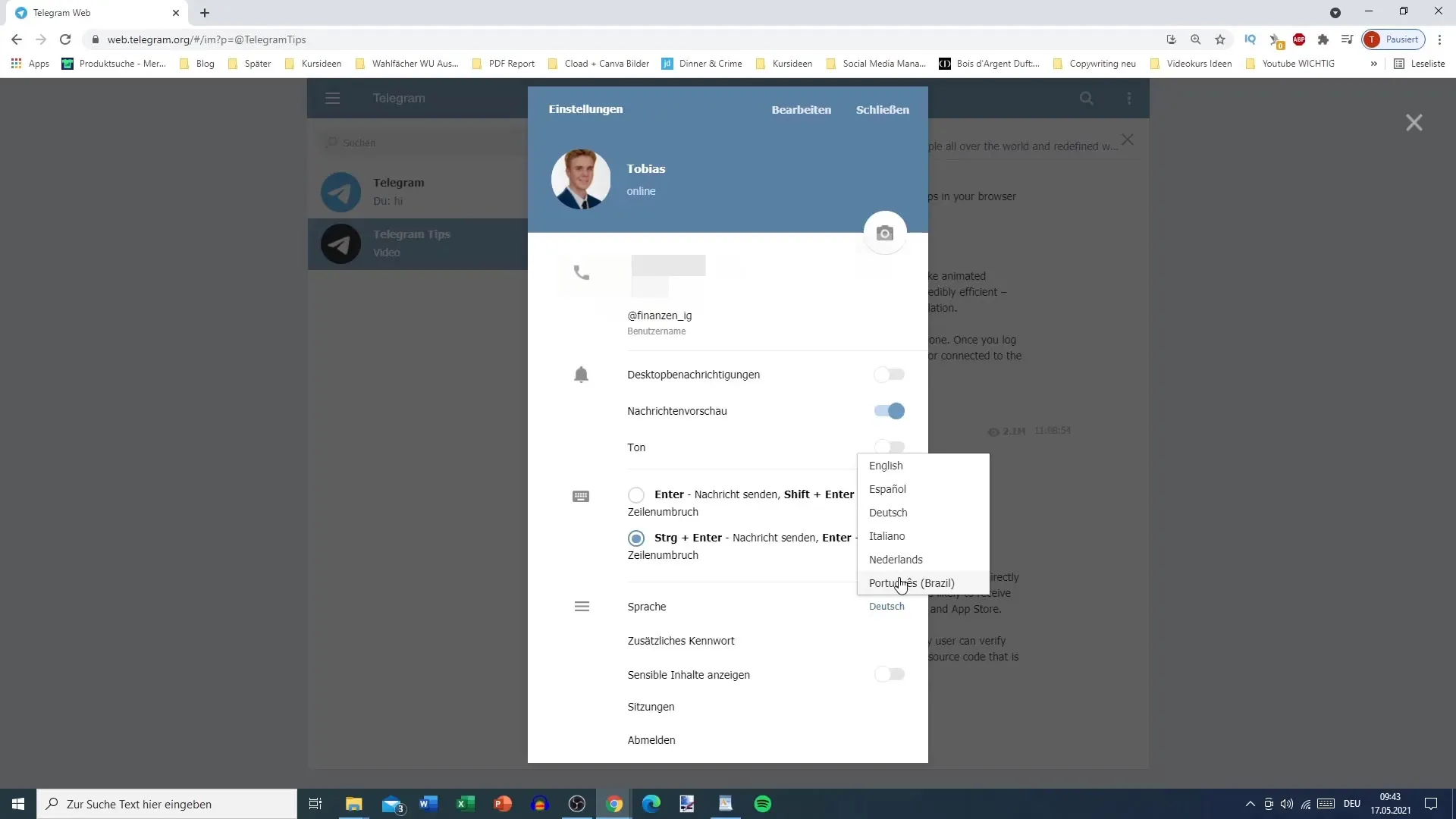Open the Youtube WICHTIG bookmark folder

coord(1290,64)
